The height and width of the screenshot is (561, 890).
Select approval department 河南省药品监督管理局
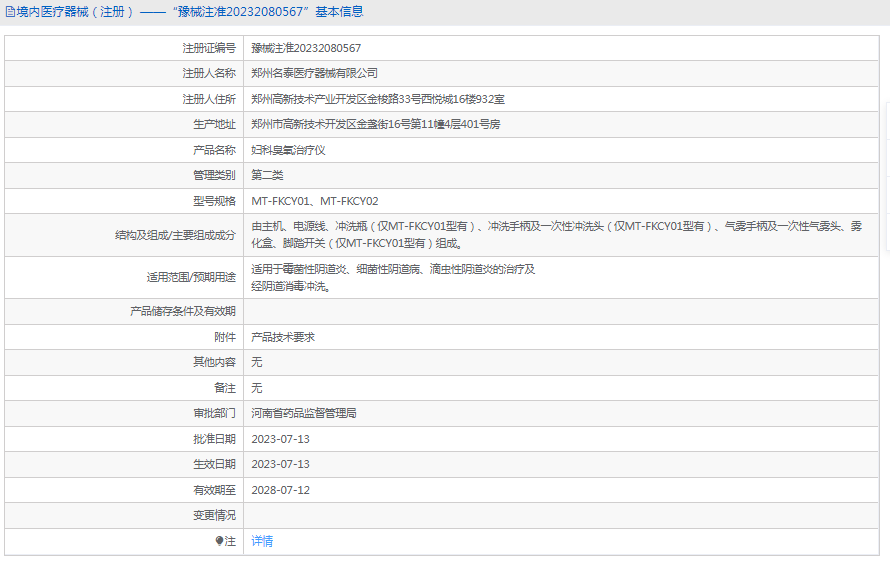point(304,413)
